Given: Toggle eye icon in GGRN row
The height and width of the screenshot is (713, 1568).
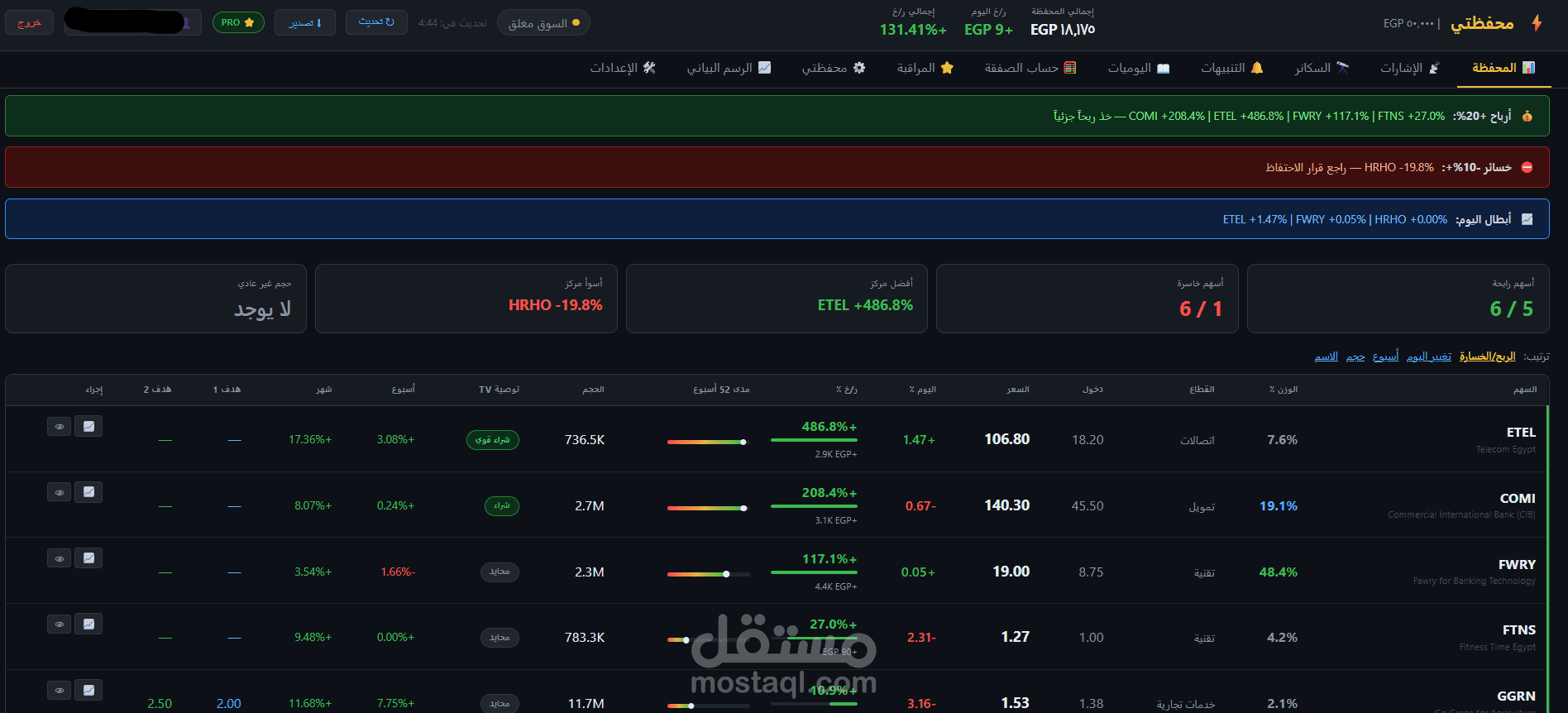Looking at the screenshot, I should tap(59, 691).
